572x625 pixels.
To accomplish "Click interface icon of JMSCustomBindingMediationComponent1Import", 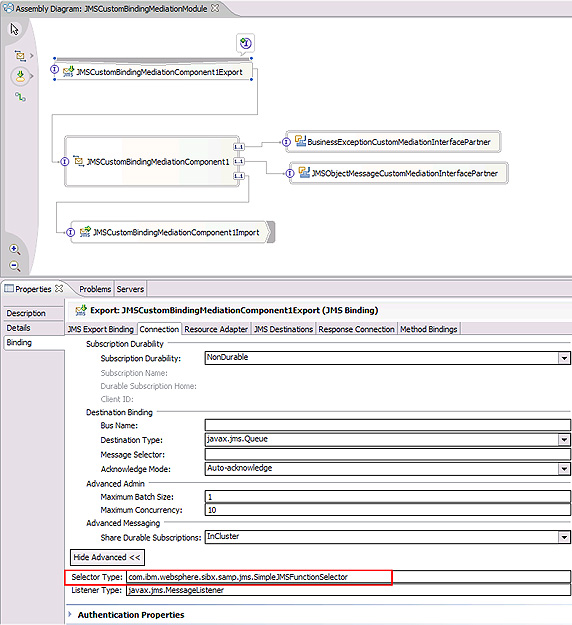I will 71,232.
